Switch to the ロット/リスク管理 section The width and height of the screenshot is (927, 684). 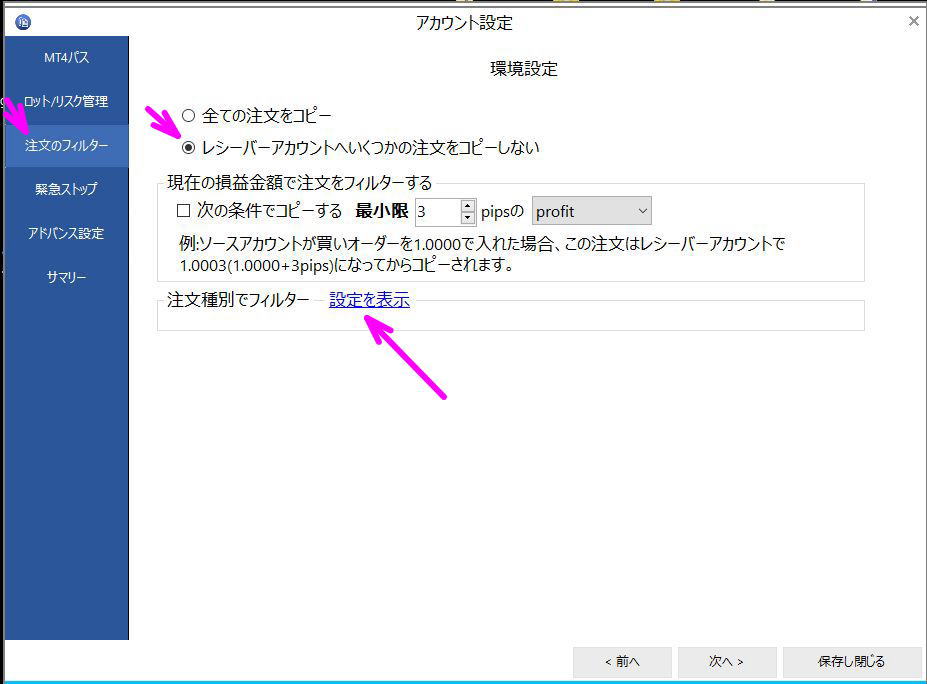coord(66,100)
